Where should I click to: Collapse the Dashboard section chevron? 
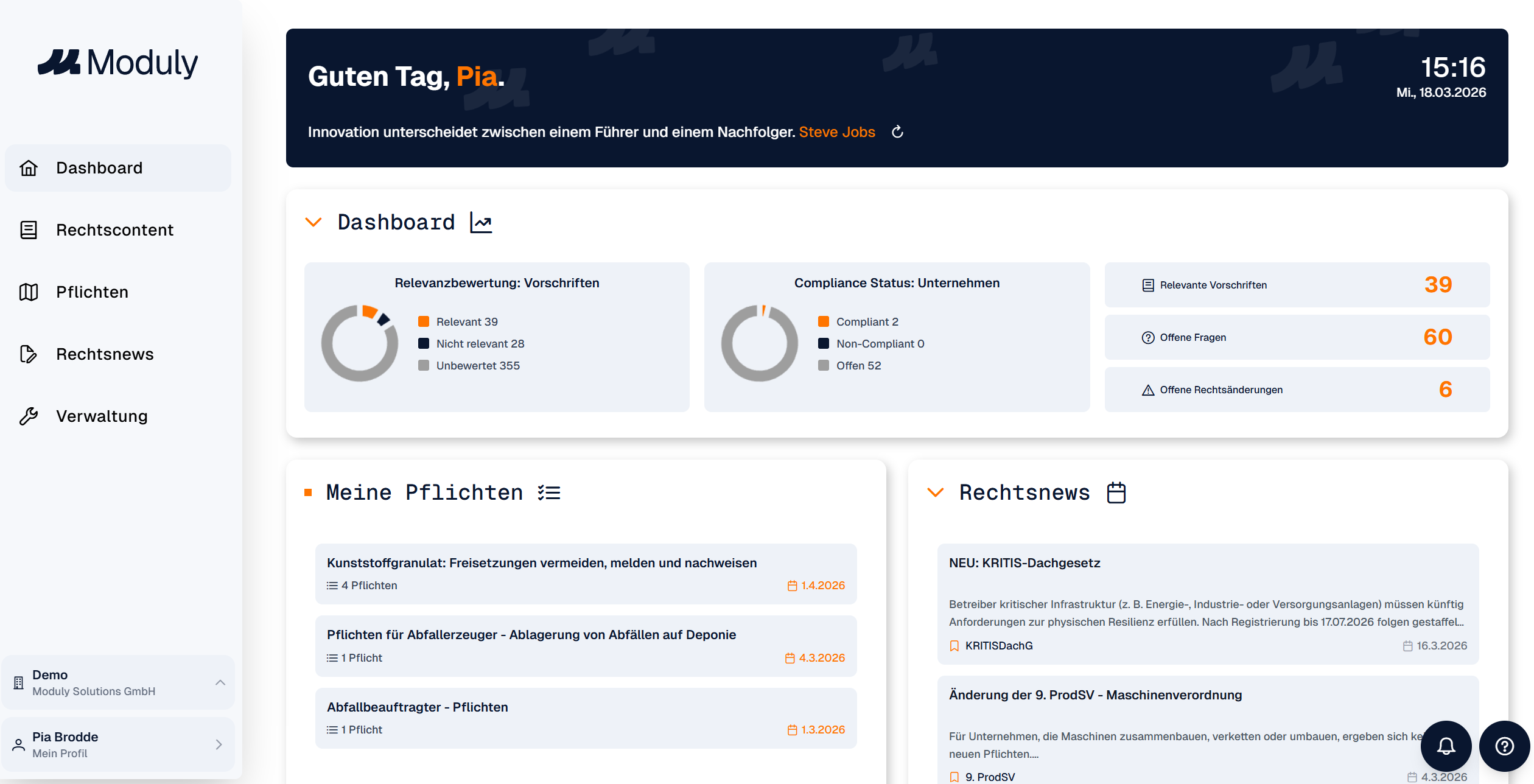coord(313,223)
